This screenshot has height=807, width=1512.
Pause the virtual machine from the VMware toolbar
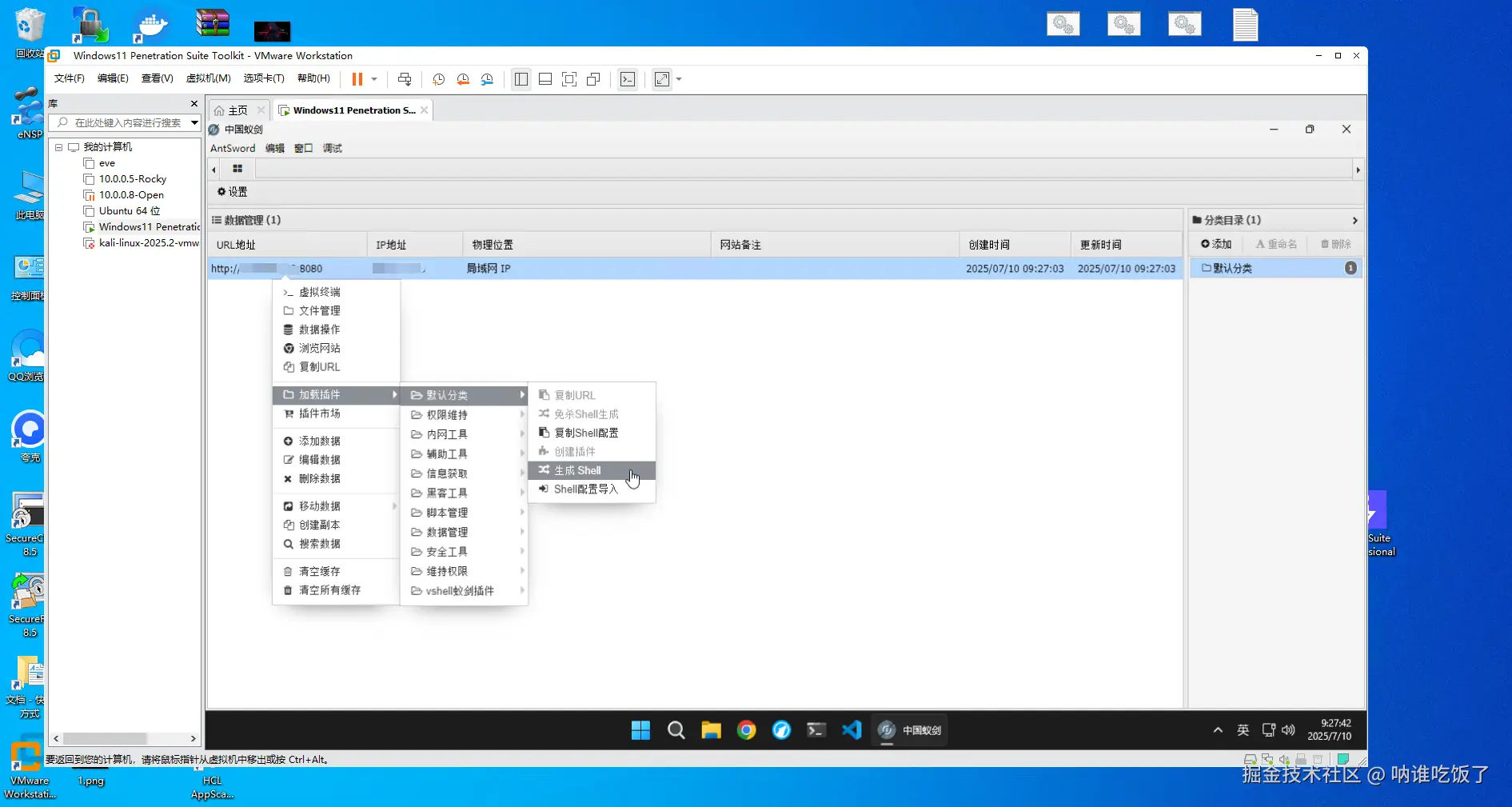(x=357, y=79)
